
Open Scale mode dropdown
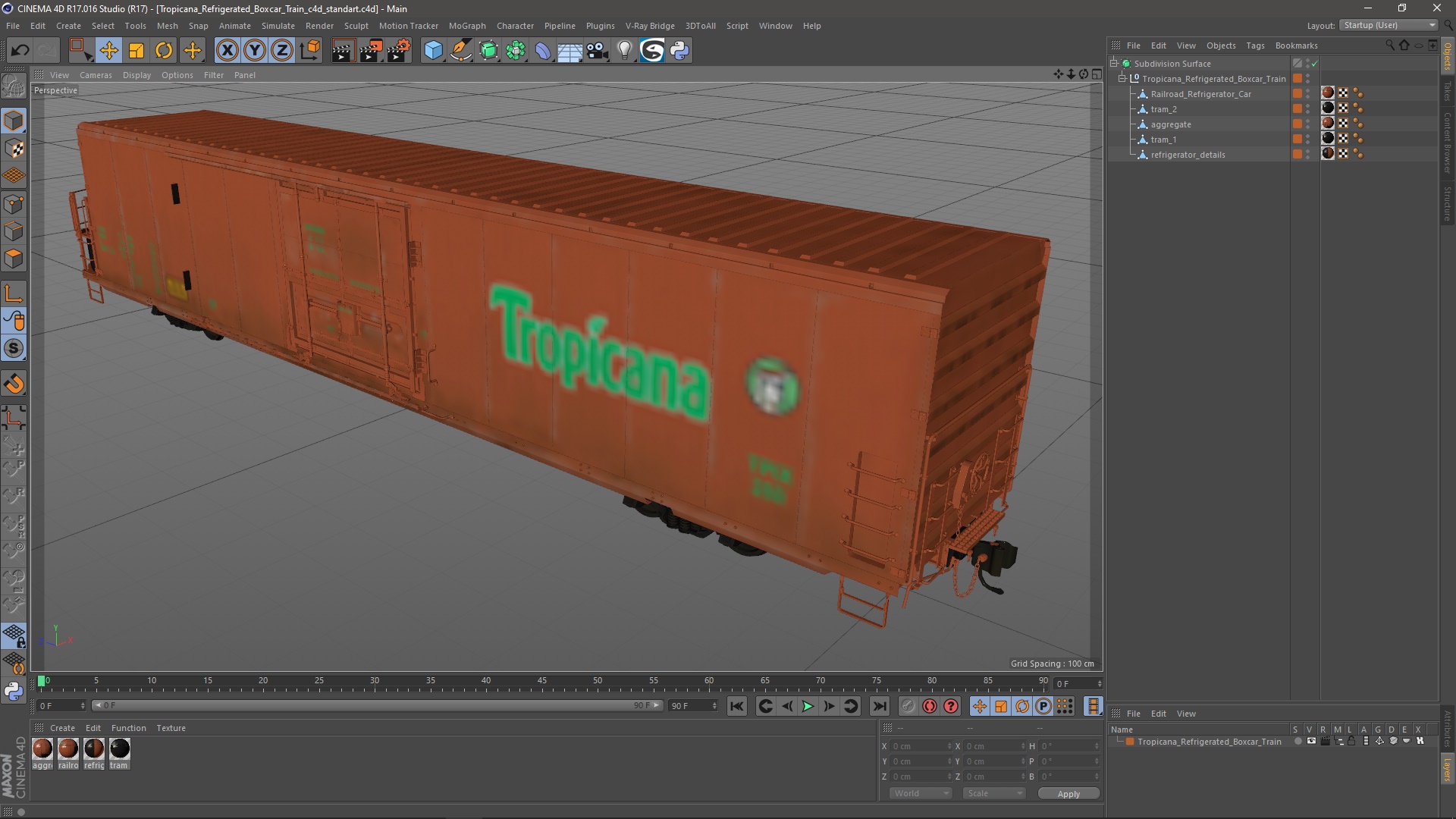993,793
